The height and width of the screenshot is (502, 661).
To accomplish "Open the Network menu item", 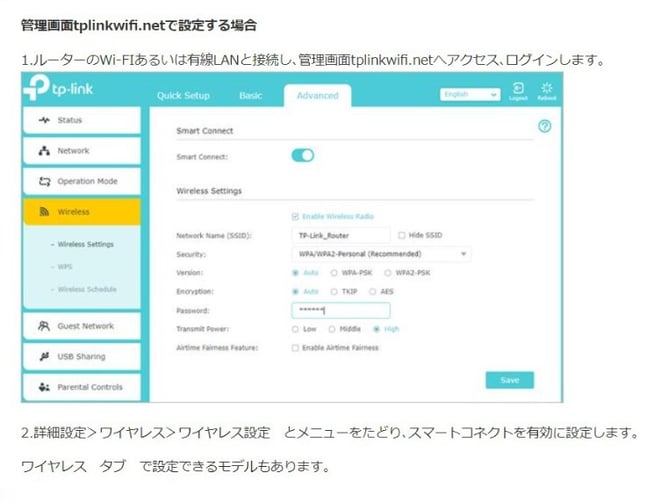I will pos(82,151).
